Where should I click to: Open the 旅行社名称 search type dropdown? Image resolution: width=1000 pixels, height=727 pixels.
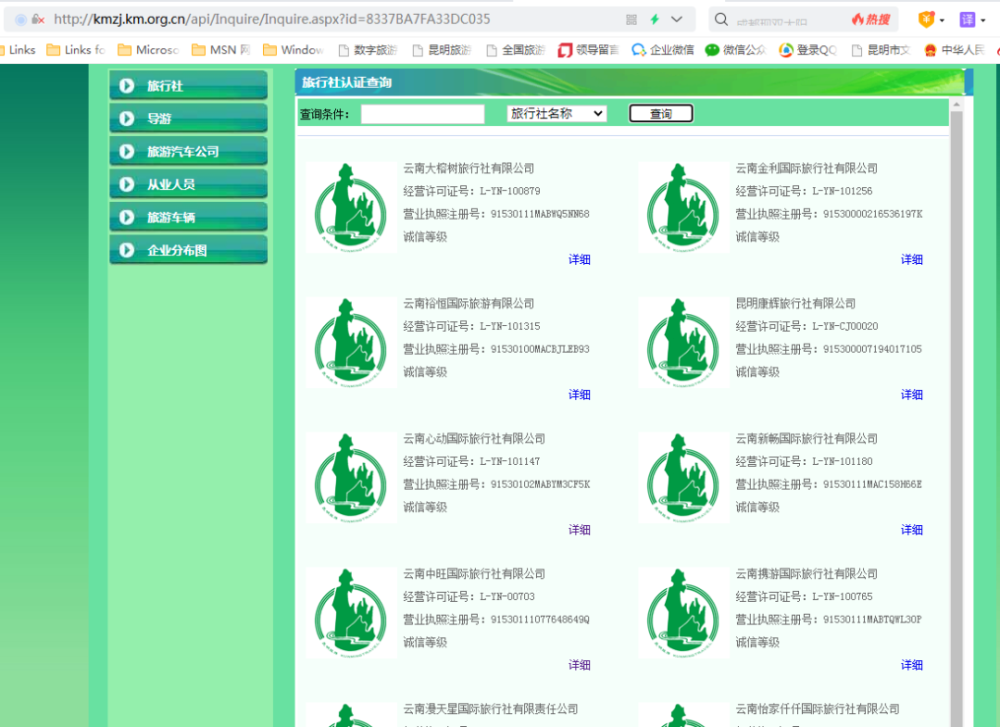point(556,114)
